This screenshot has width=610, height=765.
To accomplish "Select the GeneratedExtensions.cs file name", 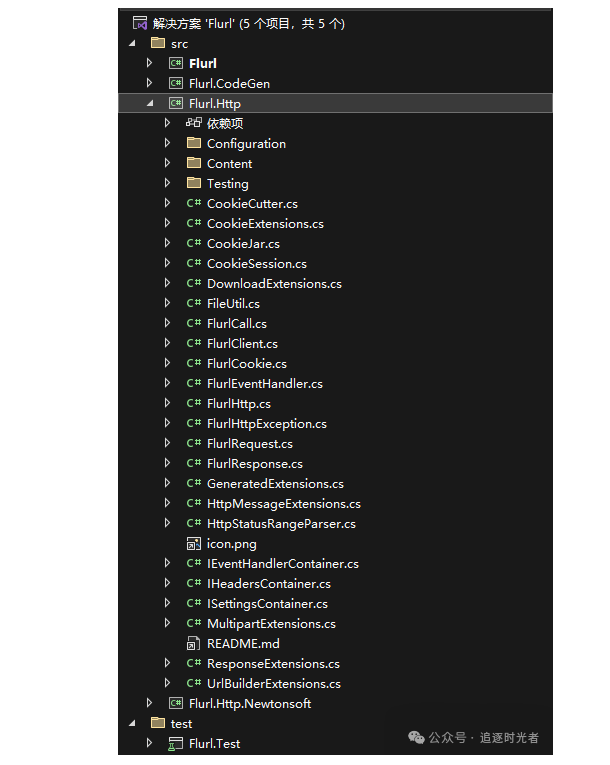I will 275,483.
